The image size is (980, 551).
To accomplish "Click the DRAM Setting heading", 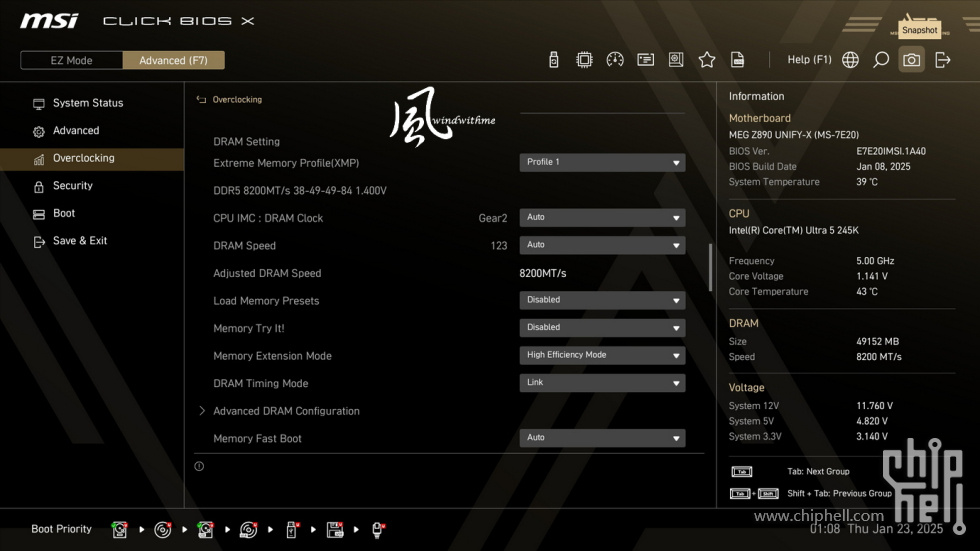I will [246, 142].
